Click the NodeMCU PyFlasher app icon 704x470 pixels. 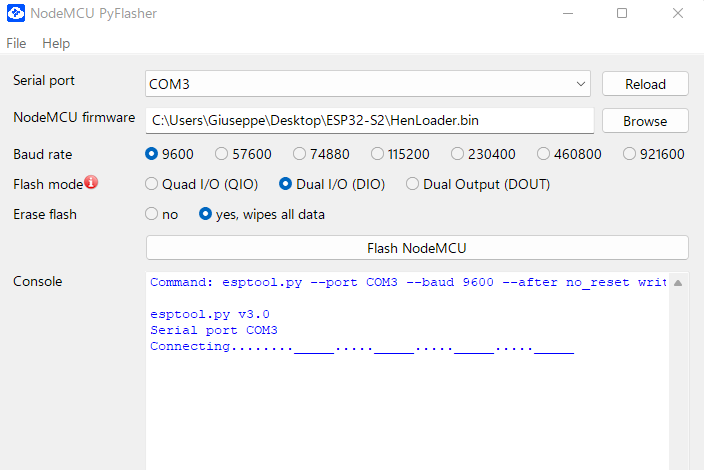click(16, 13)
